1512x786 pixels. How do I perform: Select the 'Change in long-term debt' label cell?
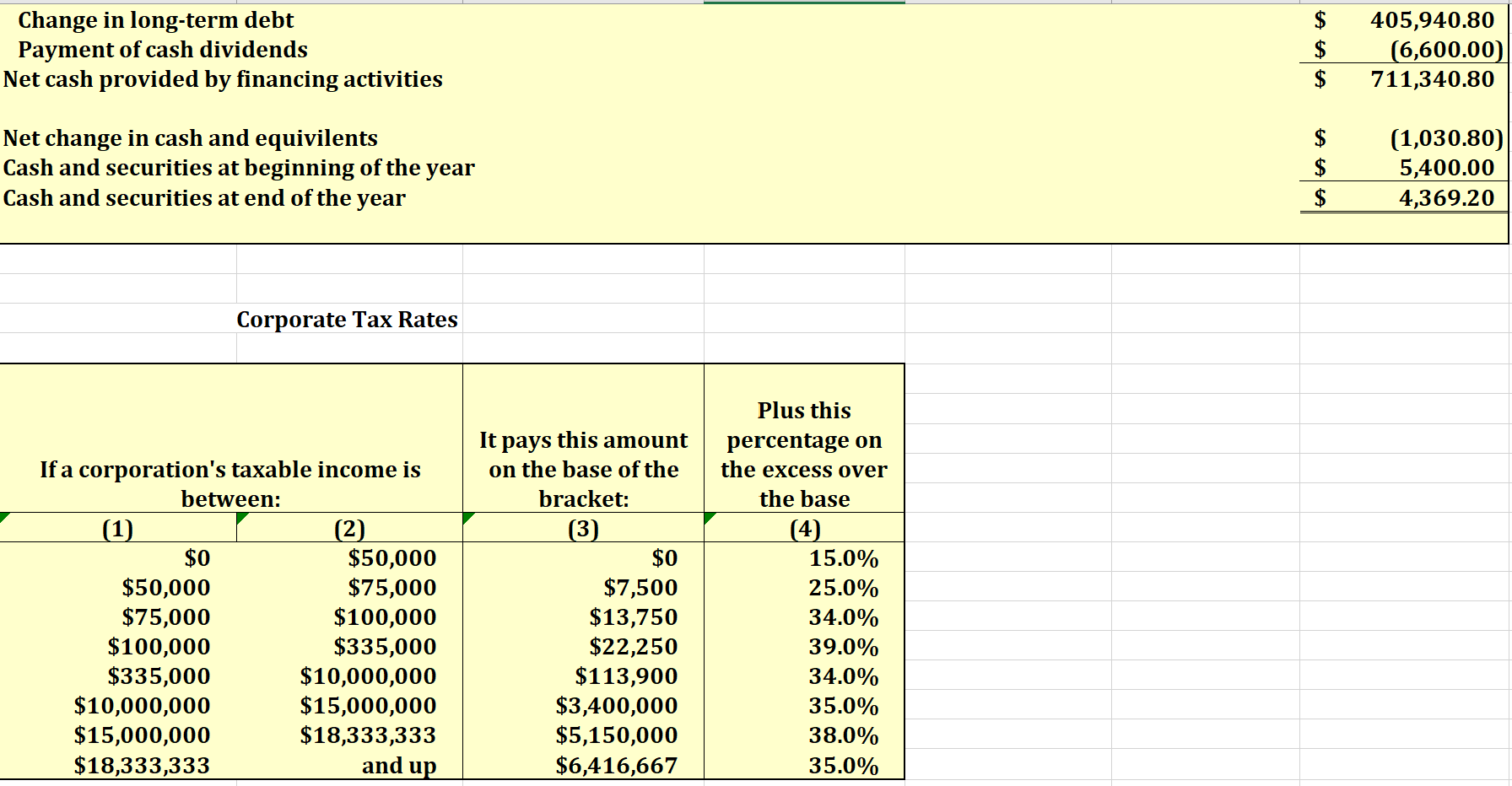pos(156,20)
